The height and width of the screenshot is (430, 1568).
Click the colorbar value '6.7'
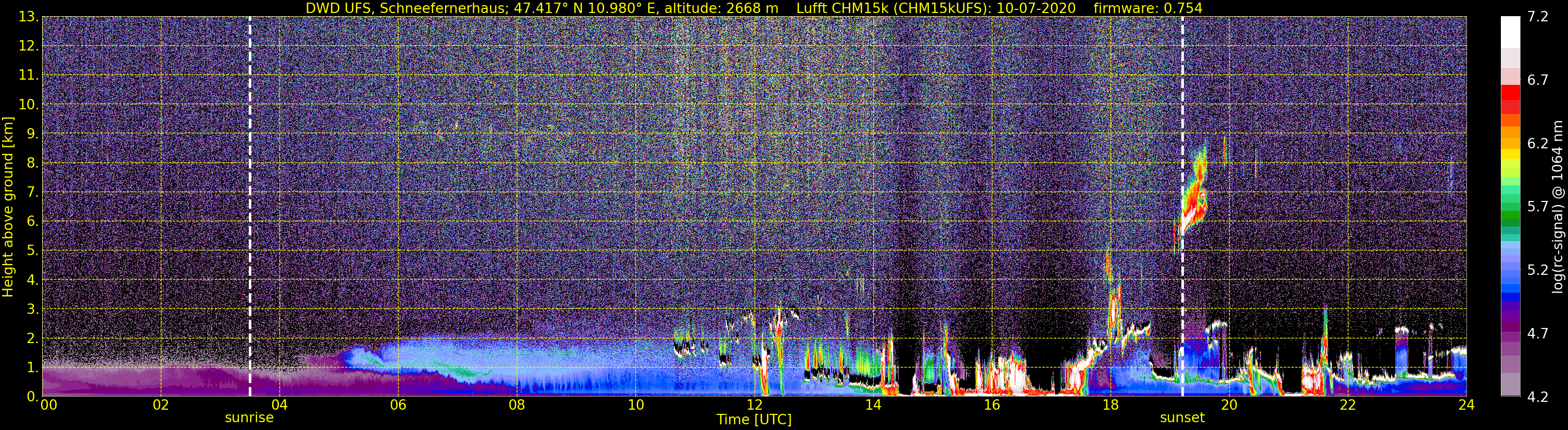click(x=1538, y=80)
